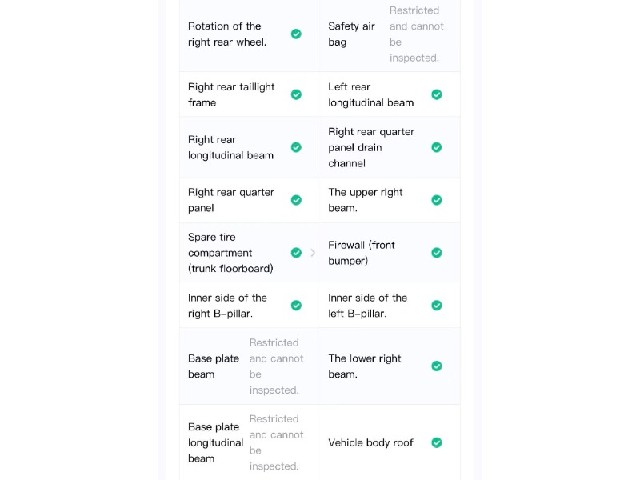Click the restricted notice beside Base plate beam
This screenshot has width=640, height=480.
tap(276, 366)
